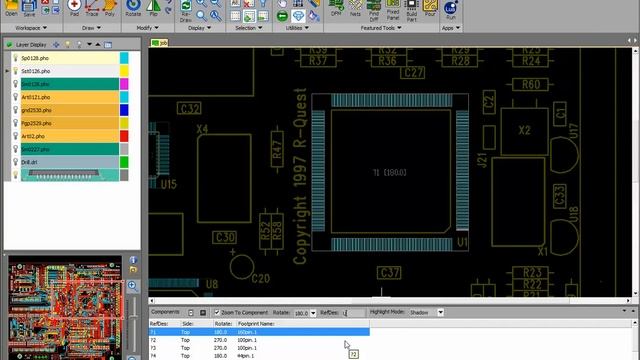
Task: Sort by Side column header
Action: point(196,324)
